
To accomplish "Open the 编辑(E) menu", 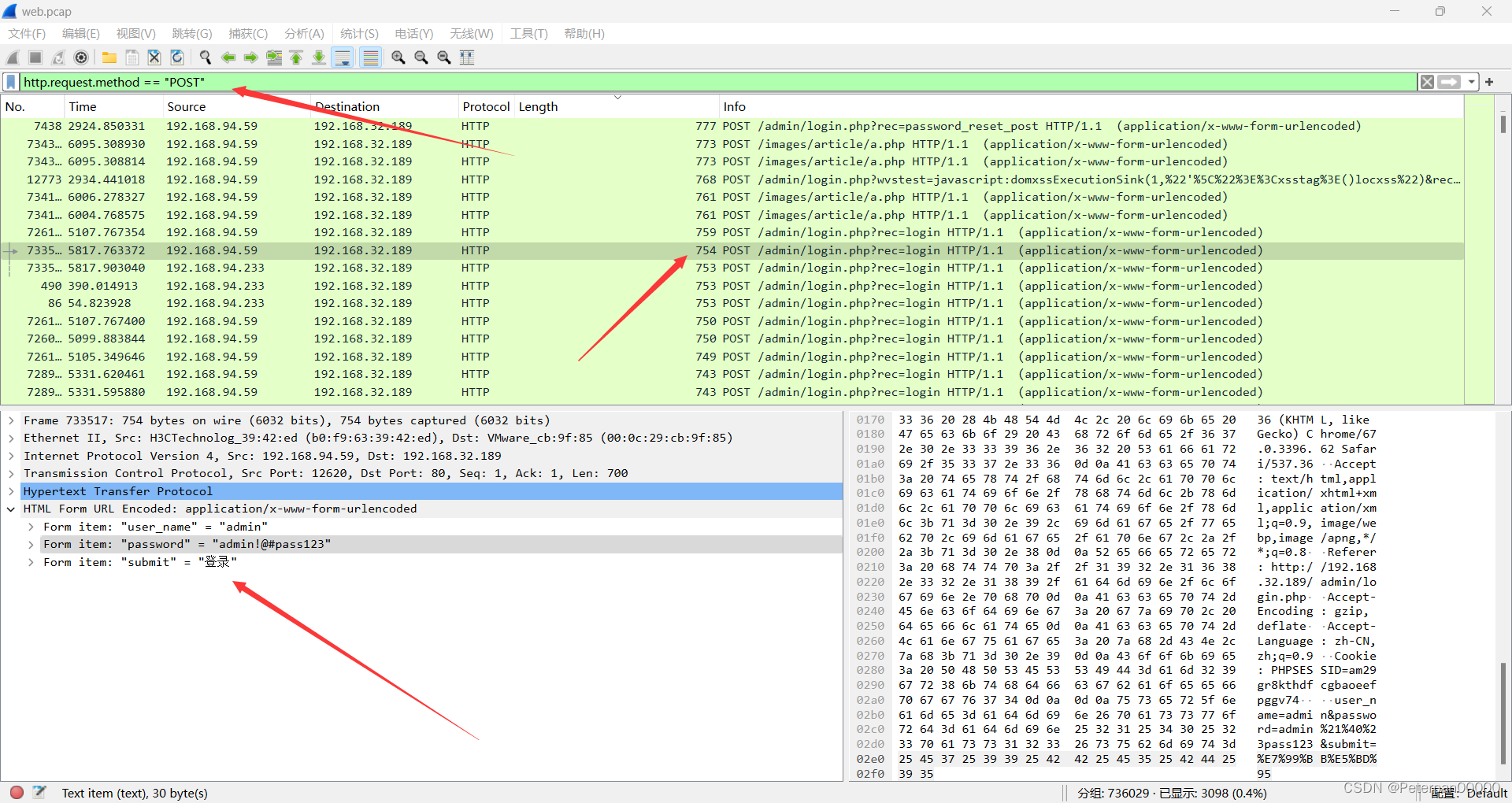I will point(81,34).
